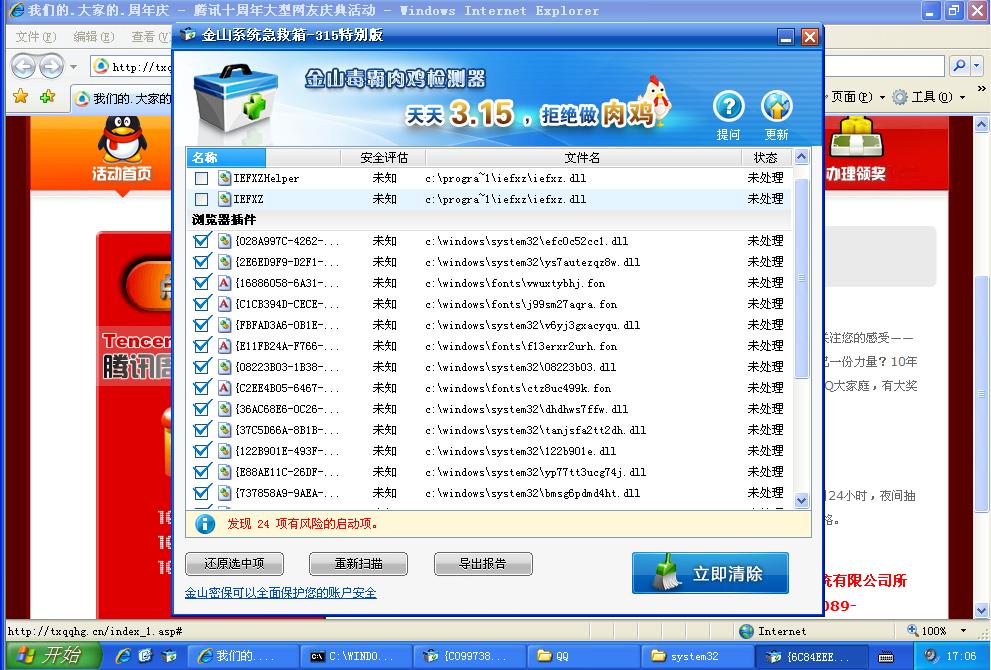Open the 页面(P) dropdown arrow

pos(882,97)
